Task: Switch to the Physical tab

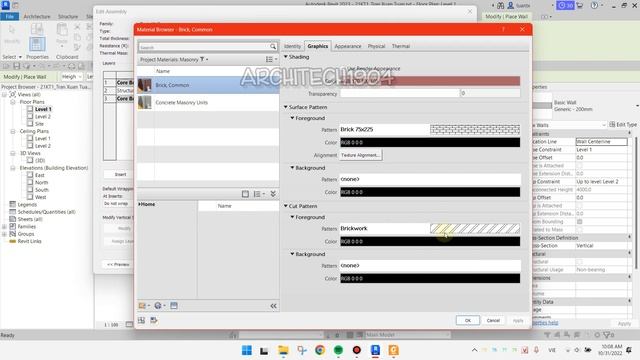Action: 376,46
